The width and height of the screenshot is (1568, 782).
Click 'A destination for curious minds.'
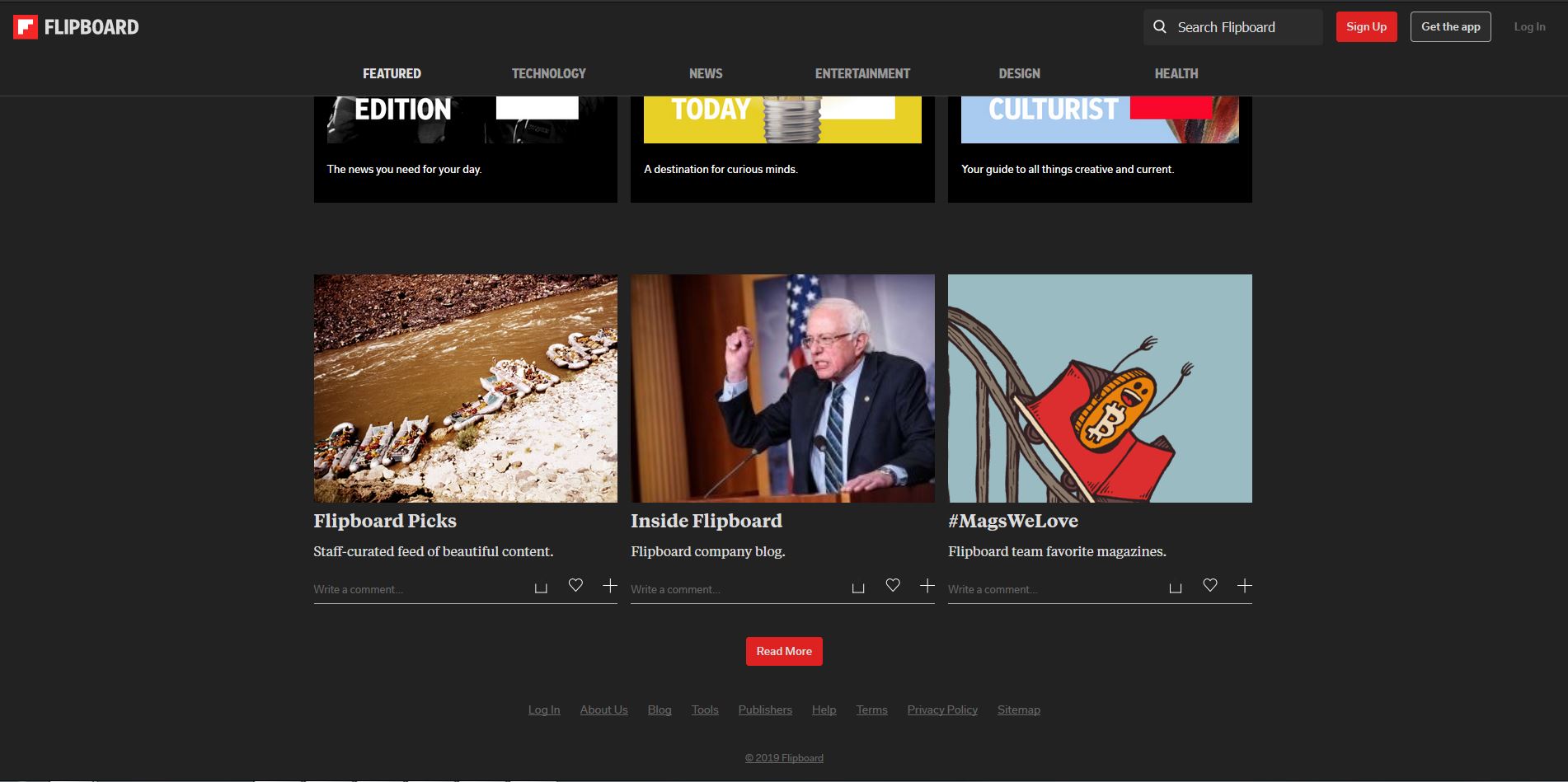pyautogui.click(x=721, y=169)
